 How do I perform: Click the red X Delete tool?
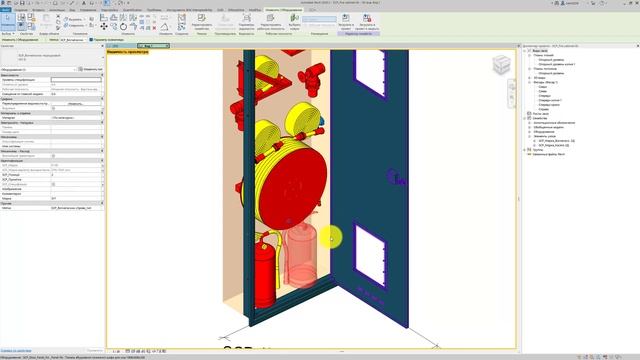pos(154,28)
